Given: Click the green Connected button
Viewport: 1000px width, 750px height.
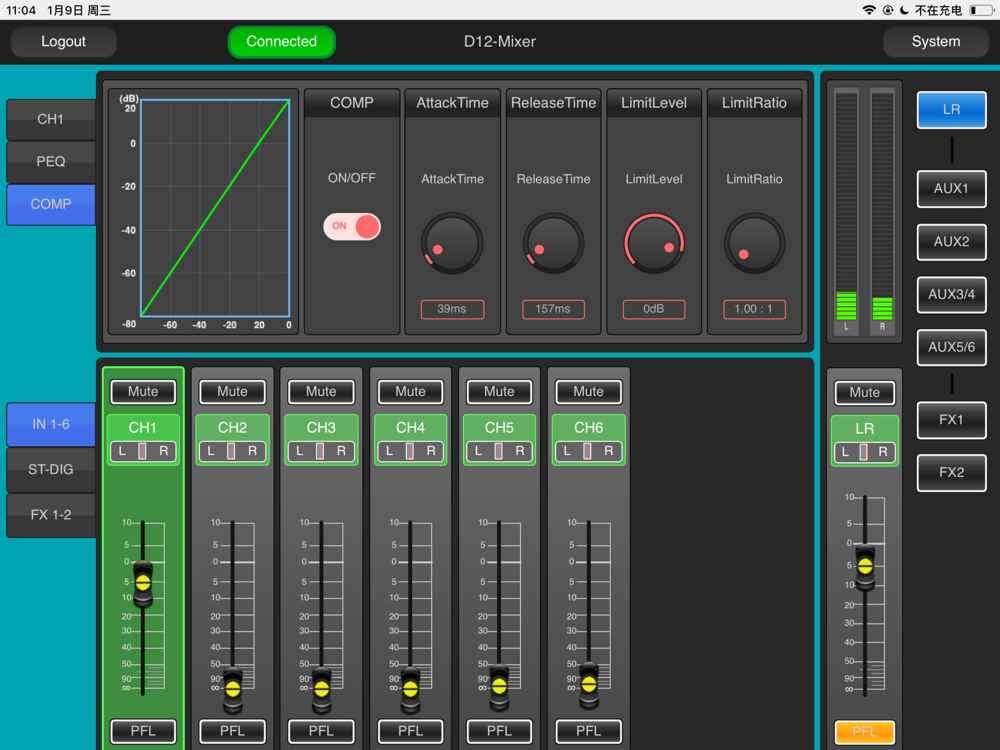Looking at the screenshot, I should [x=281, y=41].
